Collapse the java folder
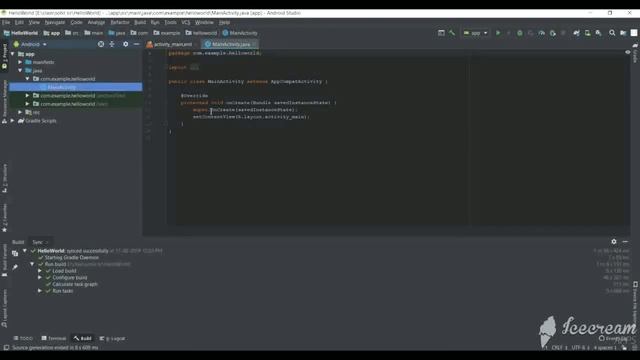 click(20, 70)
